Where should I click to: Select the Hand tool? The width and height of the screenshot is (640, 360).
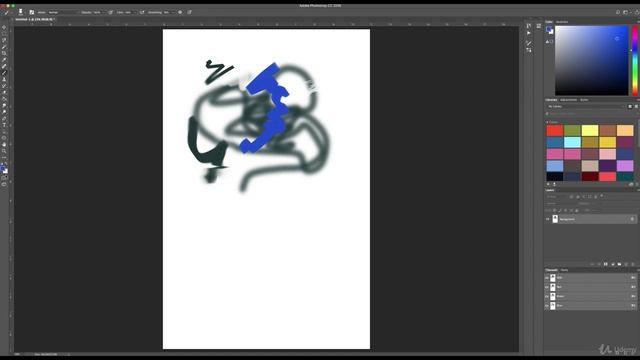(x=4, y=144)
